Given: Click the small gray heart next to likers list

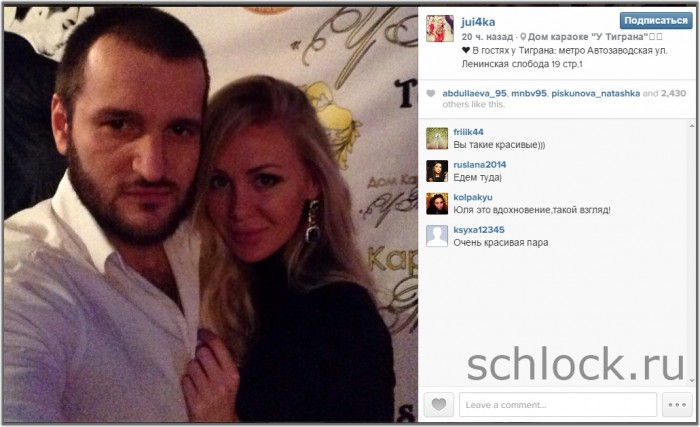Looking at the screenshot, I should (x=430, y=93).
